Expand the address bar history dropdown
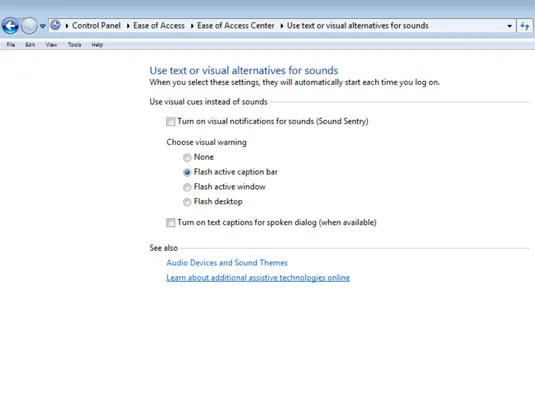This screenshot has width=535, height=400. click(509, 26)
